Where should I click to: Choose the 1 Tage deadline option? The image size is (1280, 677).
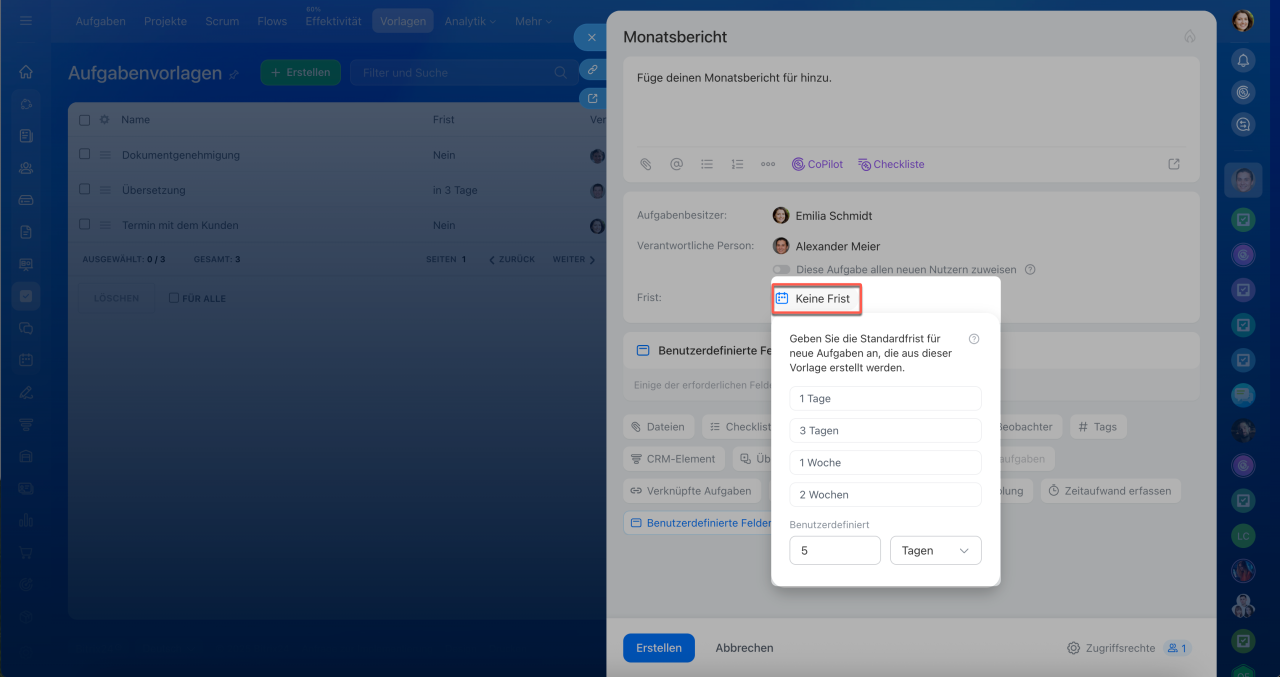(885, 398)
